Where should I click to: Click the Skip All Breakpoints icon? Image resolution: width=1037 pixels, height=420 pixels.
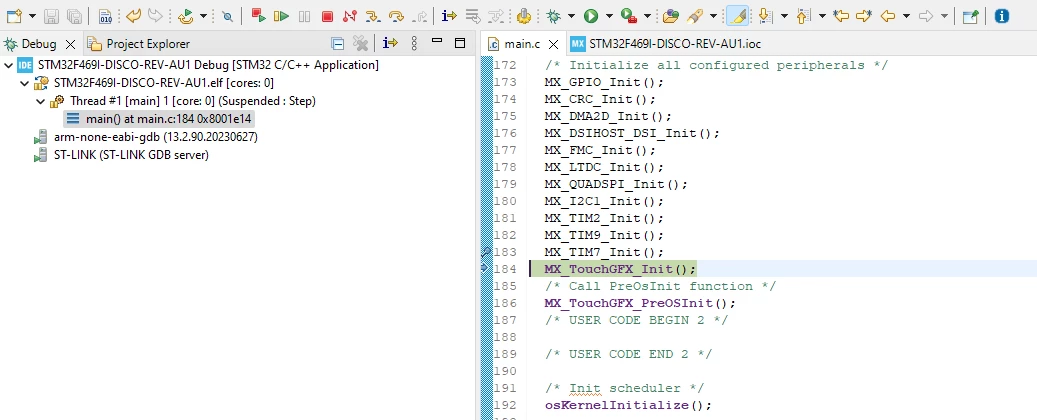click(x=228, y=16)
